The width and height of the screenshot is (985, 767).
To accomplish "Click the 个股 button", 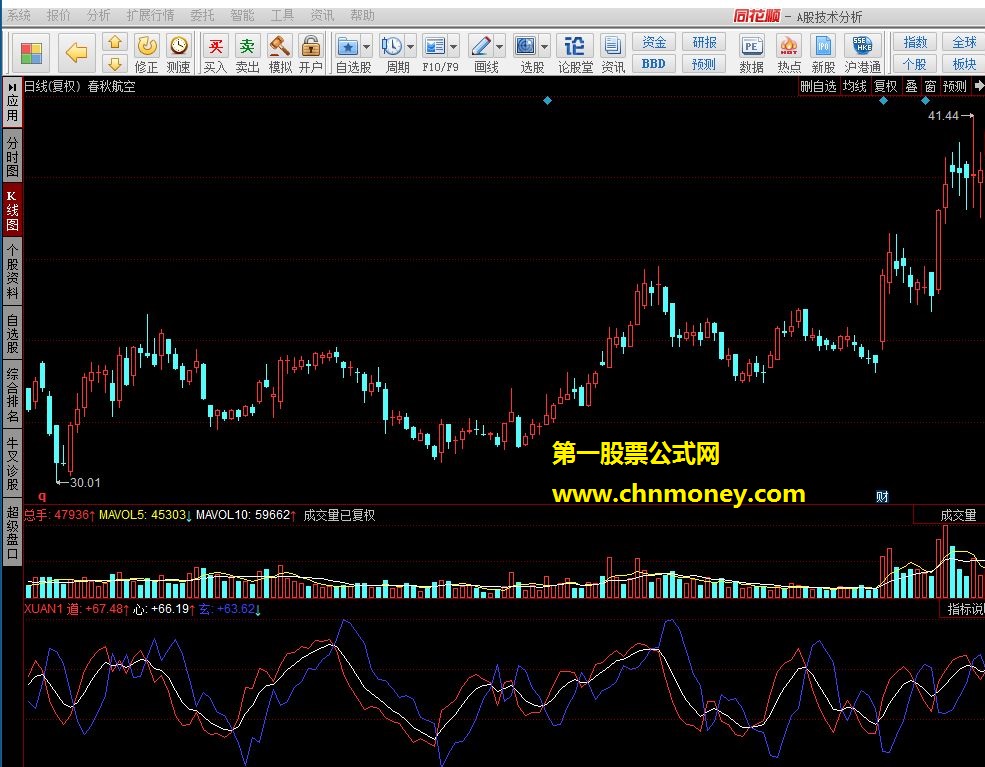I will click(915, 63).
